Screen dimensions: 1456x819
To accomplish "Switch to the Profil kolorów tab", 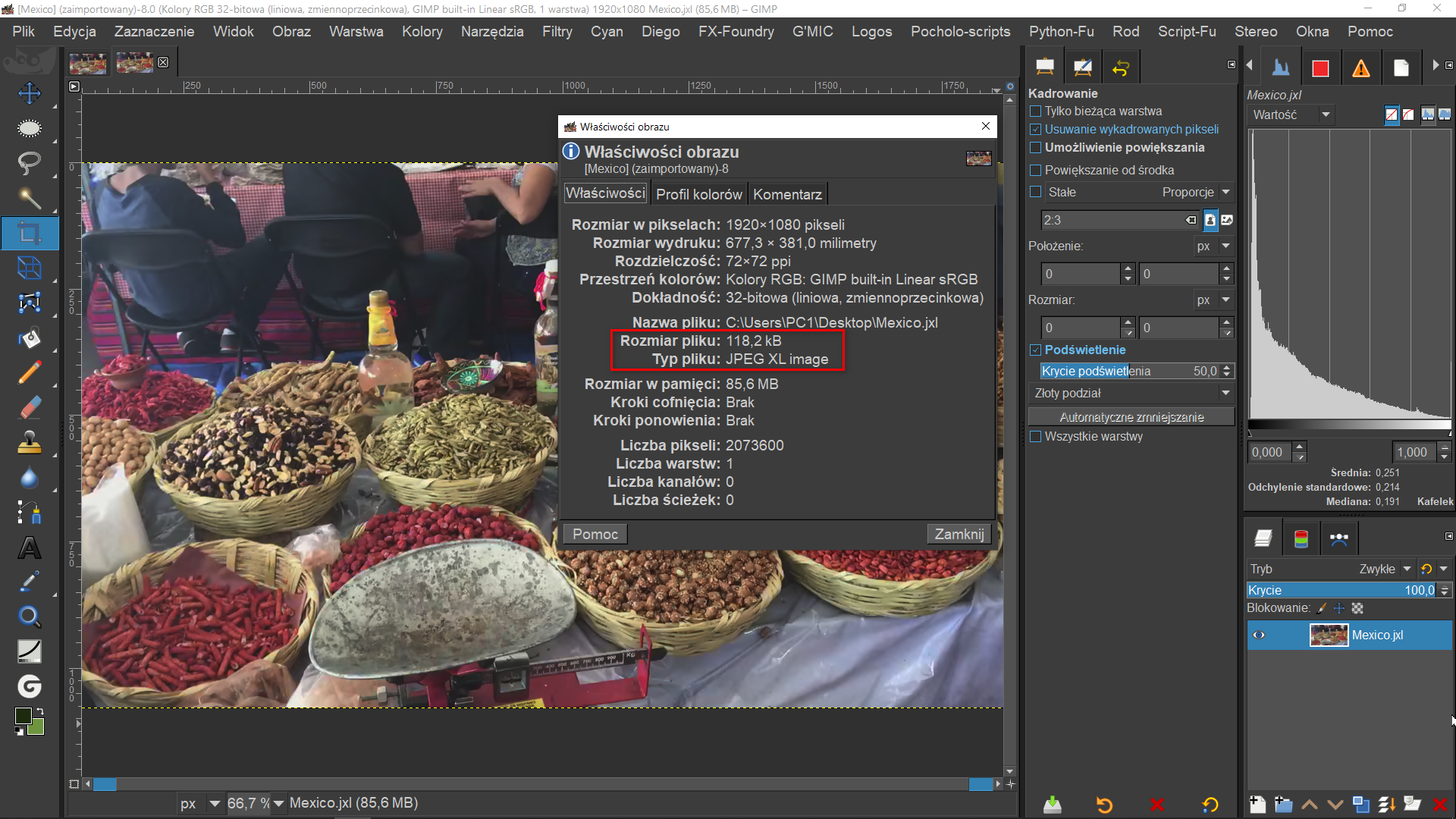I will (x=698, y=194).
